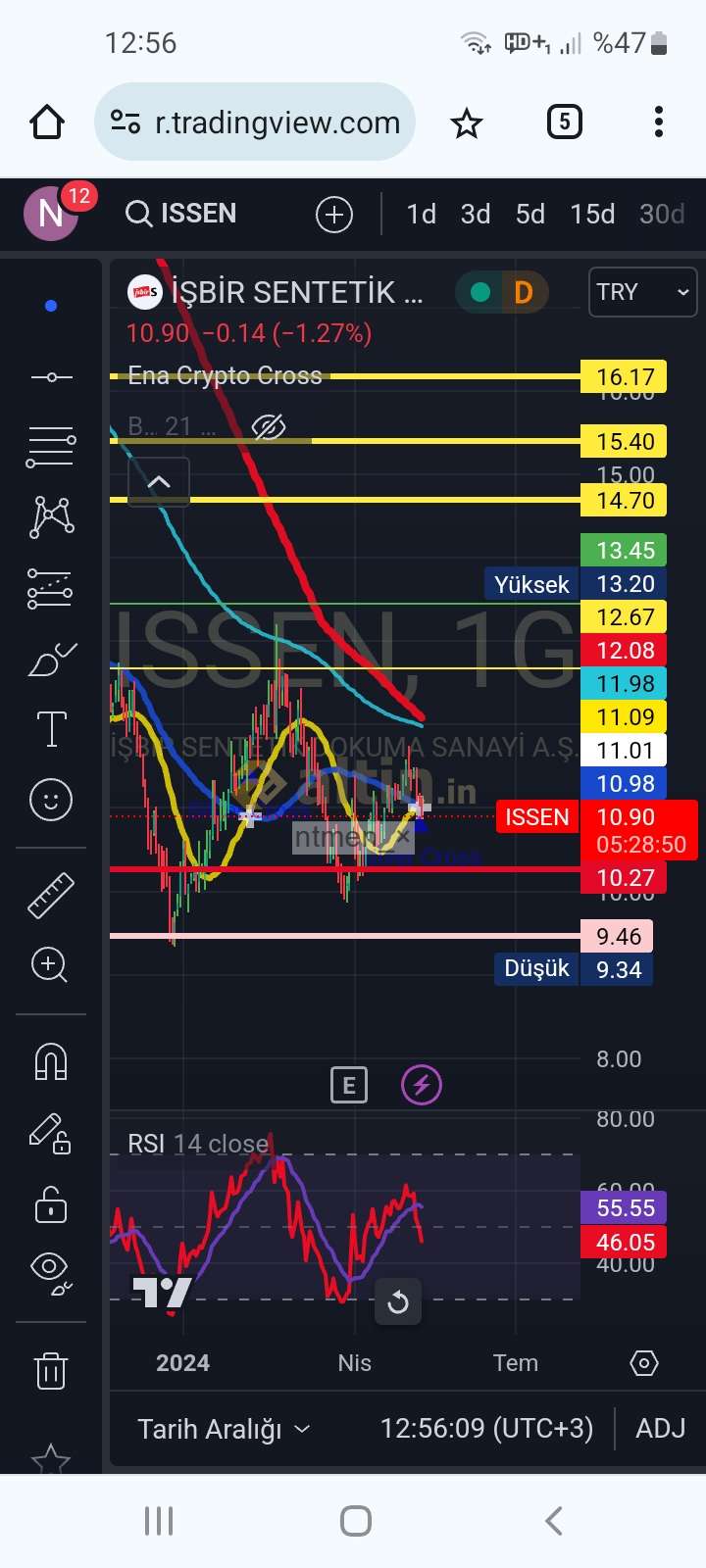Open the Fibonacci retracement tools
Viewport: 706px width, 1568px height.
pos(51,447)
